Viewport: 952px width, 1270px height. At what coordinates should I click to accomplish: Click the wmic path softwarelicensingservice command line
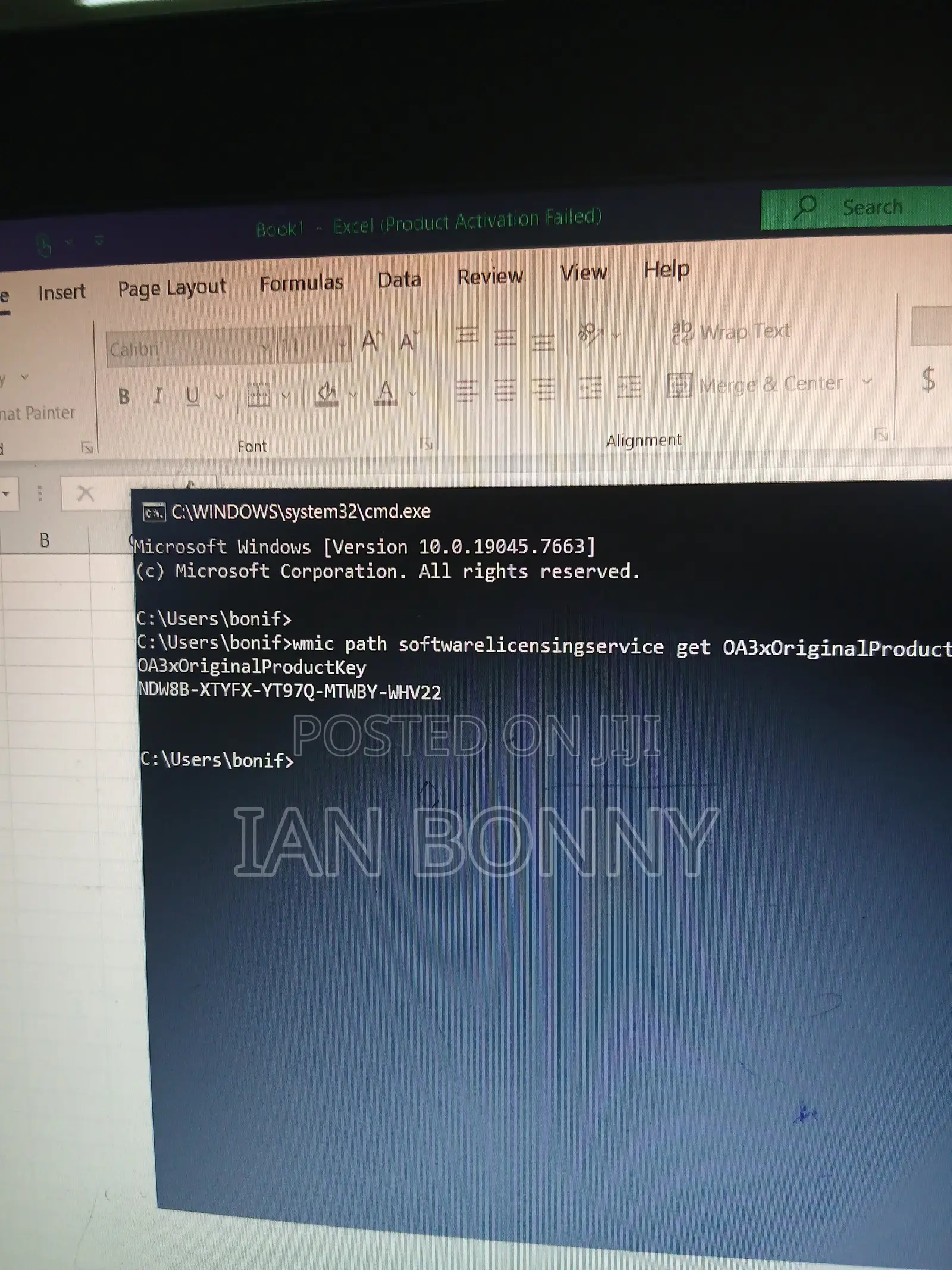coord(544,645)
